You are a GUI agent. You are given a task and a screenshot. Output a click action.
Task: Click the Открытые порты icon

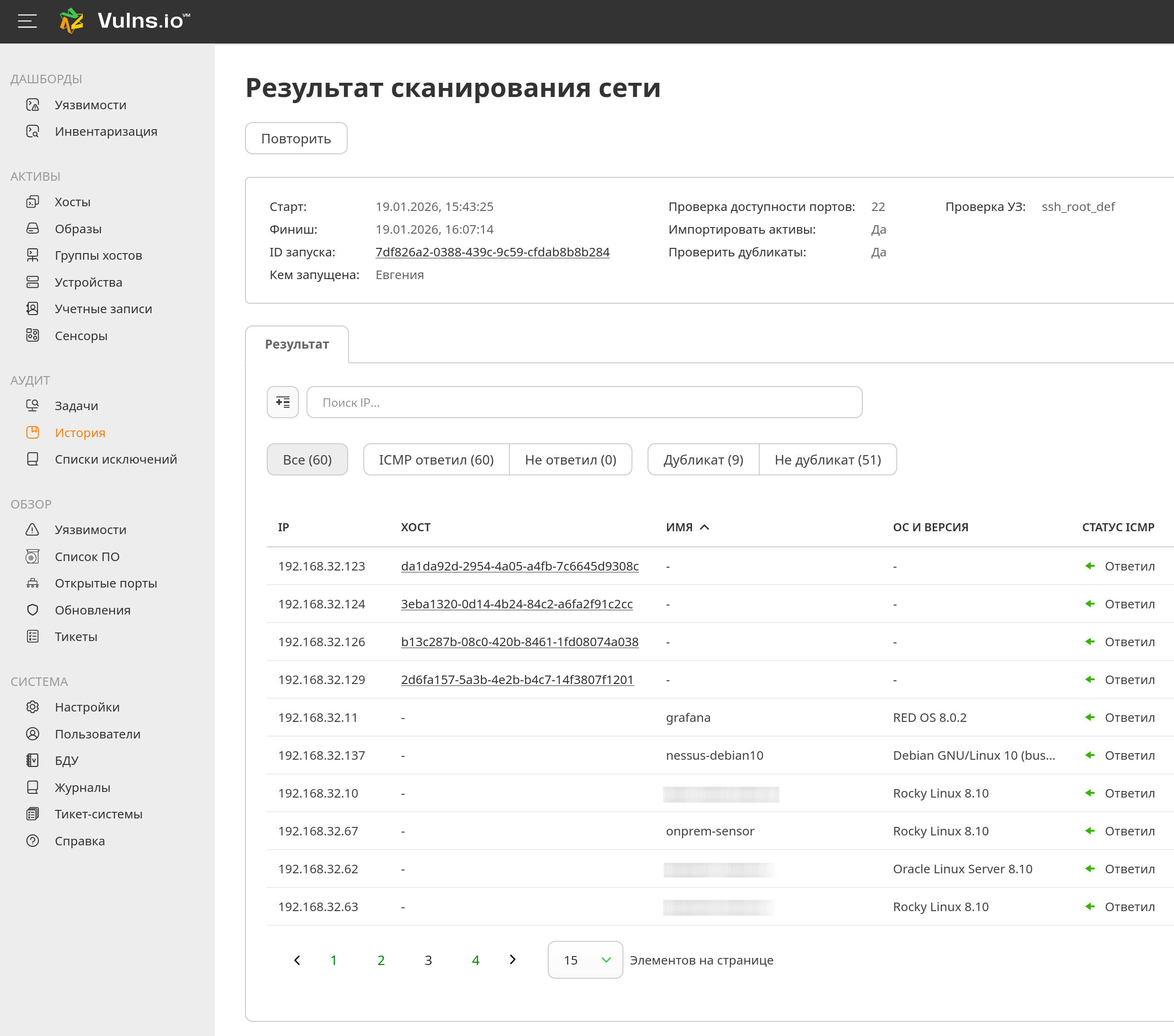click(x=33, y=583)
